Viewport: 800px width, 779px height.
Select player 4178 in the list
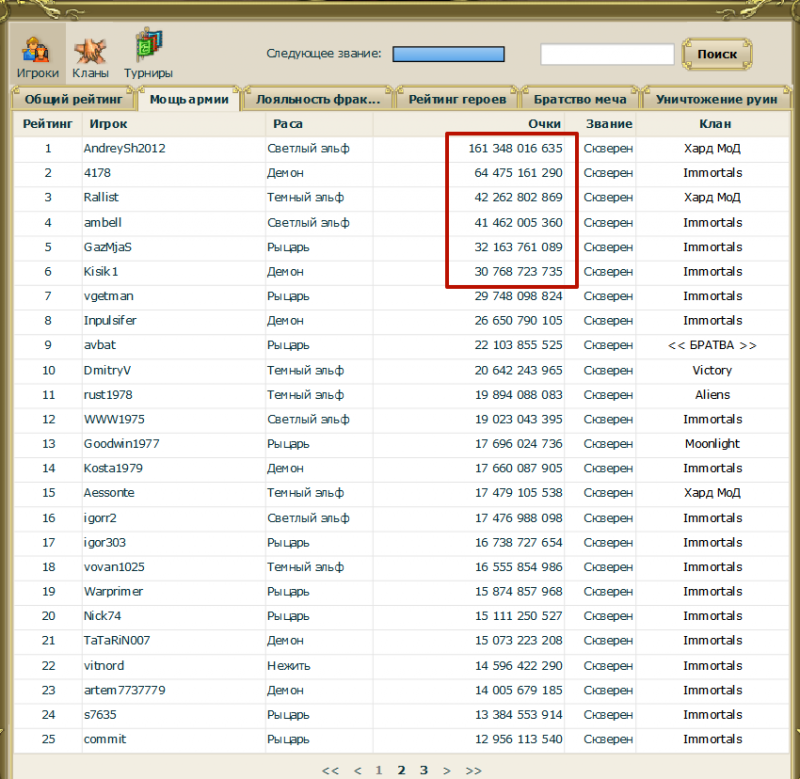tap(97, 173)
